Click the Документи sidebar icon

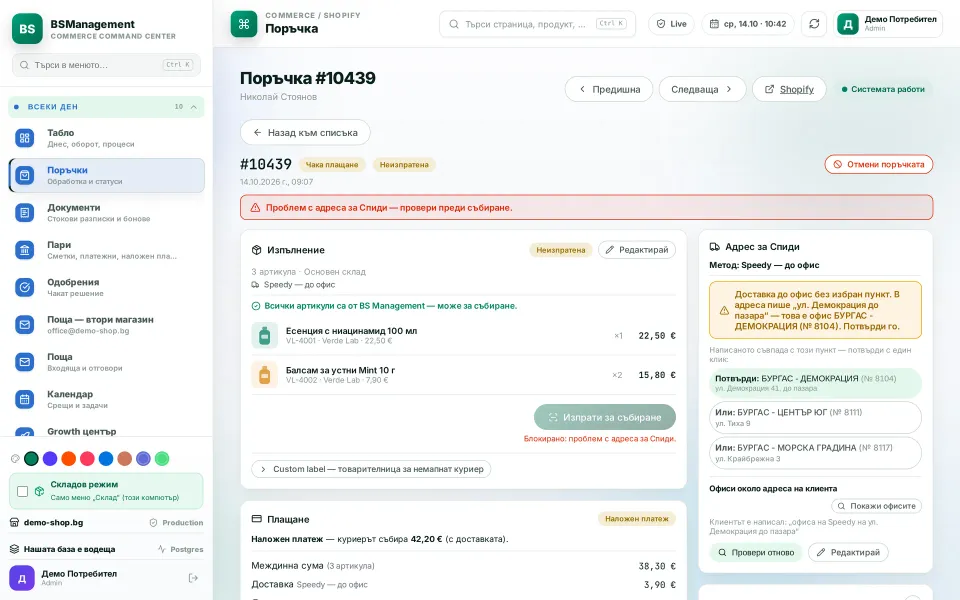24,212
